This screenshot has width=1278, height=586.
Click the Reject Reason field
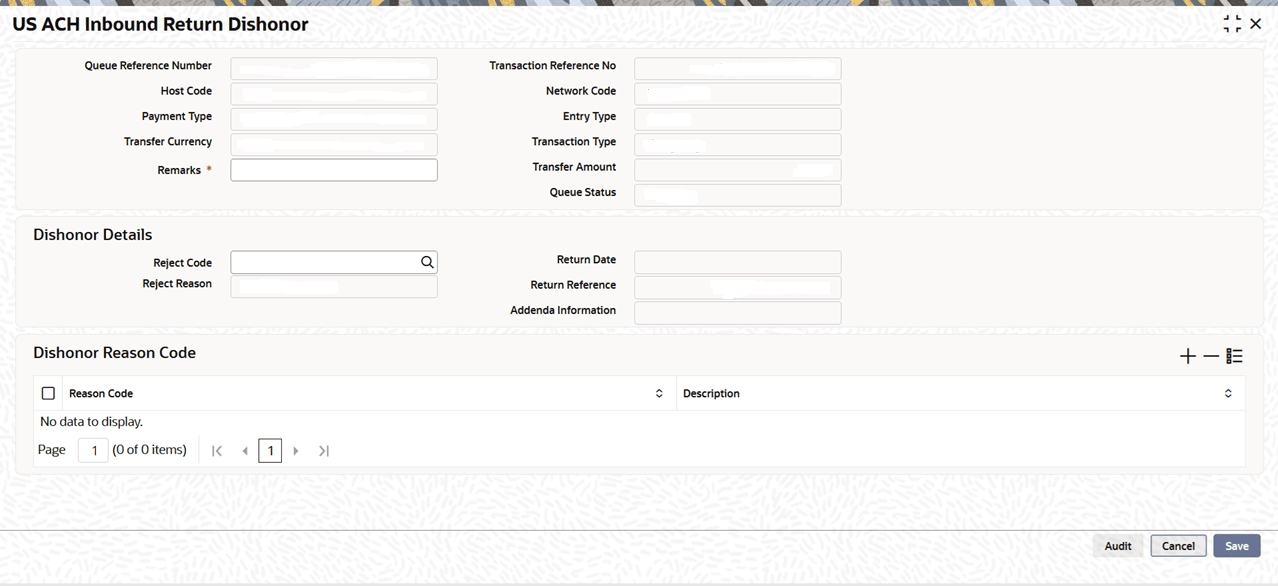click(x=334, y=287)
